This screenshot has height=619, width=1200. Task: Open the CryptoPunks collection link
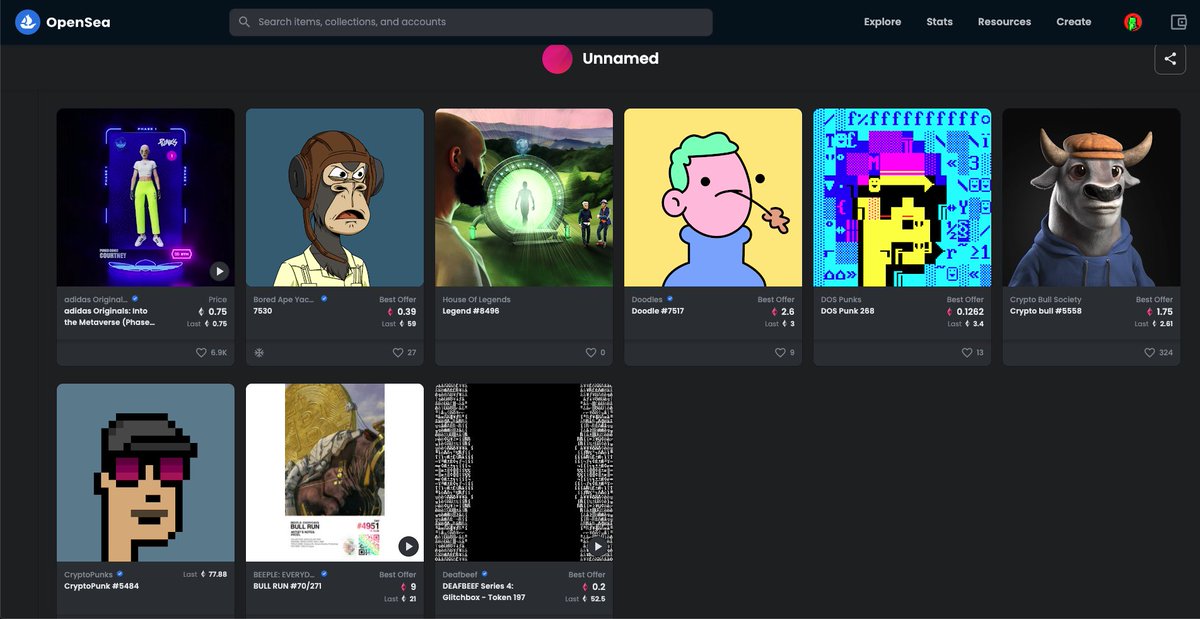tap(89, 574)
